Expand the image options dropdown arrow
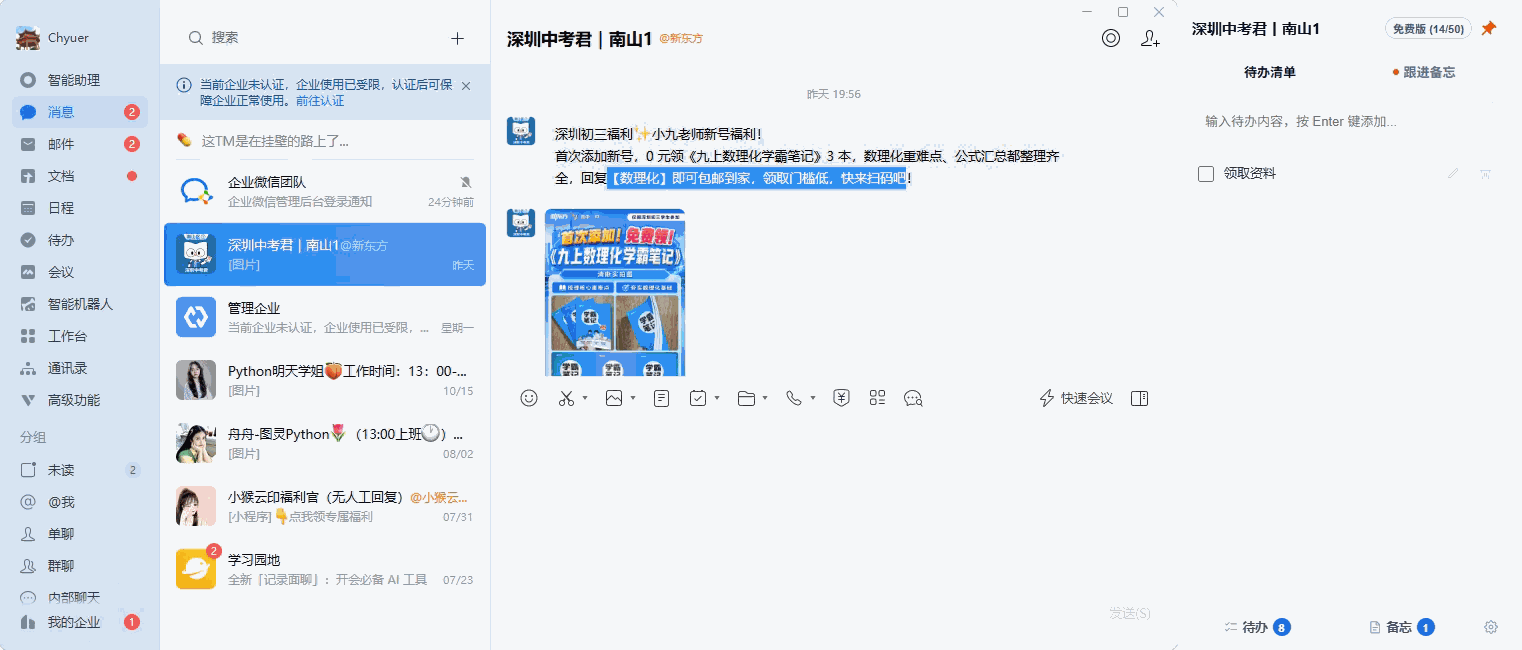This screenshot has width=1522, height=650. click(x=633, y=398)
